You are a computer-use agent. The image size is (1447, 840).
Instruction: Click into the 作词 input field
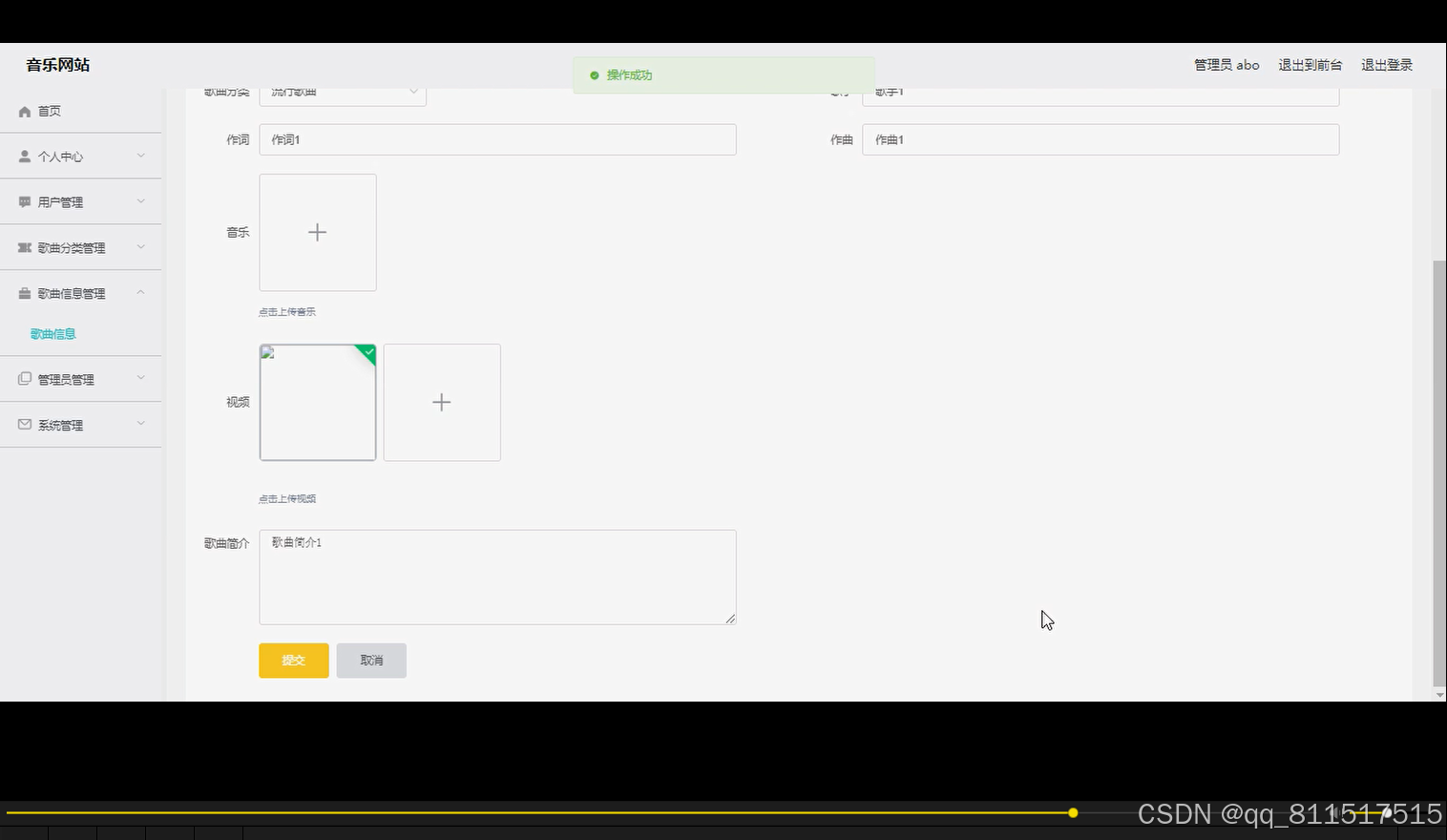498,139
